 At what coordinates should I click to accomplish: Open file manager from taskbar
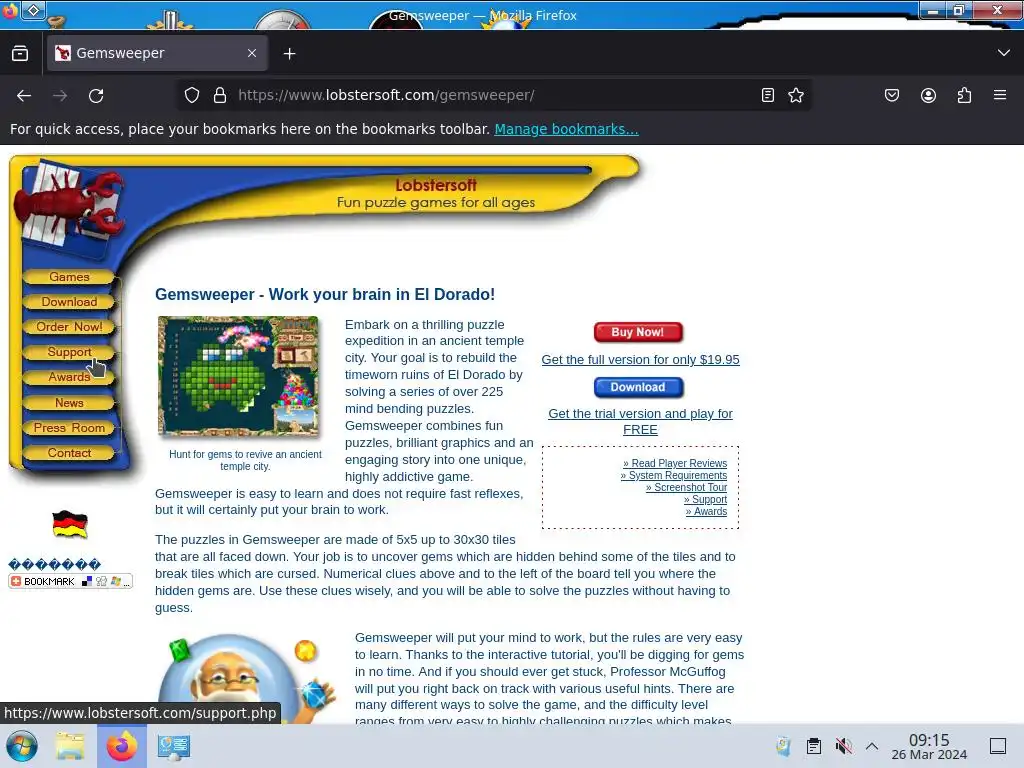pos(70,746)
